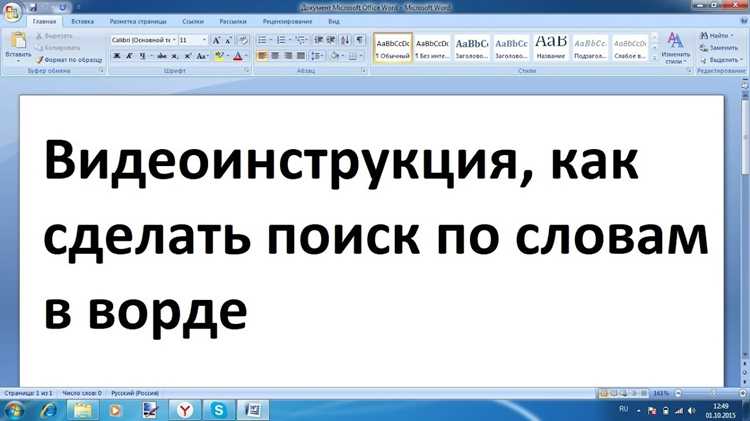750x421 pixels.
Task: Open the font size 11 dropdown
Action: coord(205,40)
